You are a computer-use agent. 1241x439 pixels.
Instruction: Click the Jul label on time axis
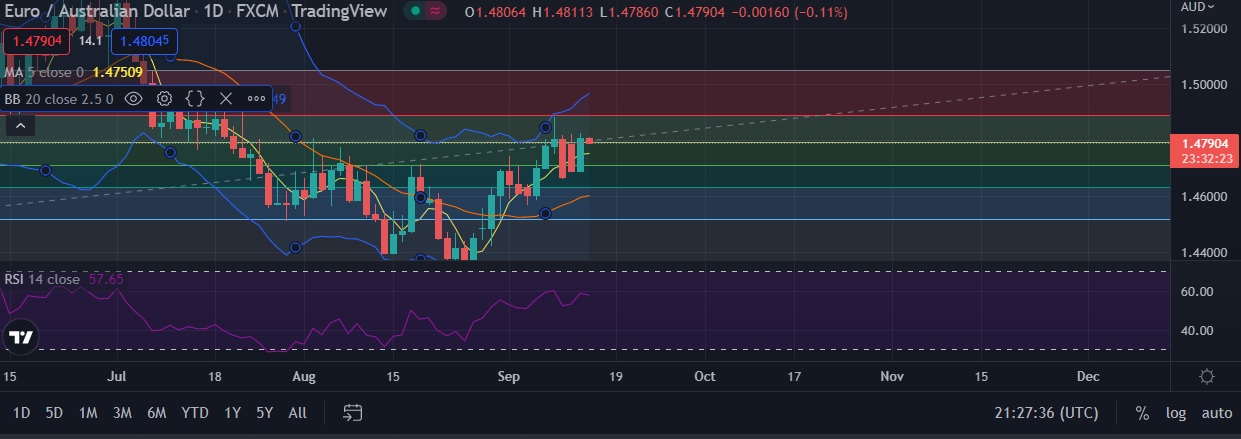[x=117, y=376]
